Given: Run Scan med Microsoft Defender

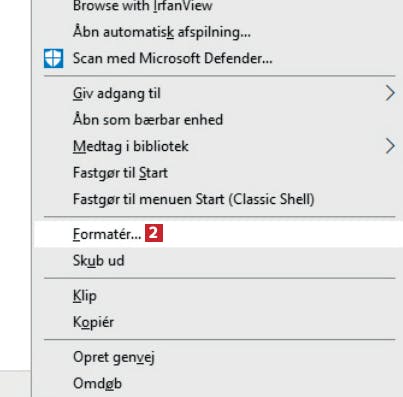Looking at the screenshot, I should pyautogui.click(x=217, y=59).
